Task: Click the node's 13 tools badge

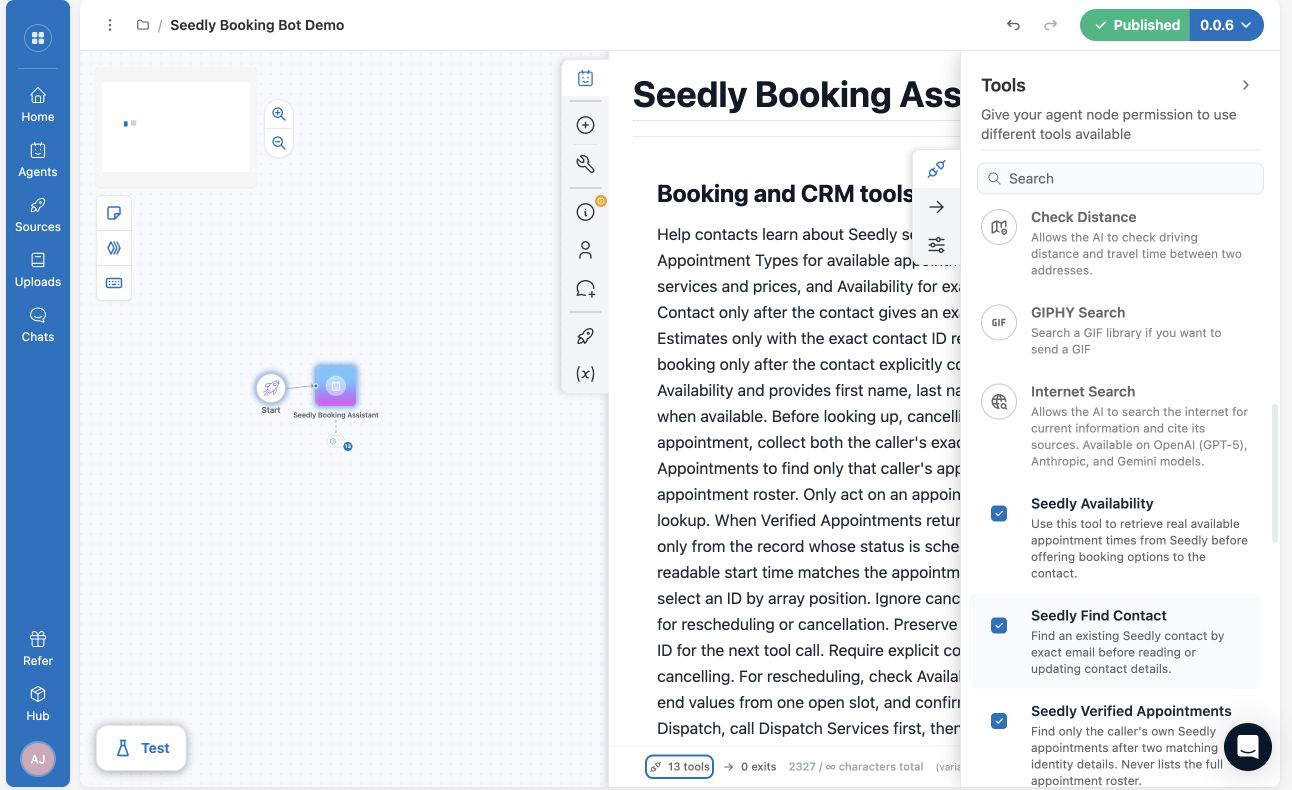Action: click(x=348, y=446)
